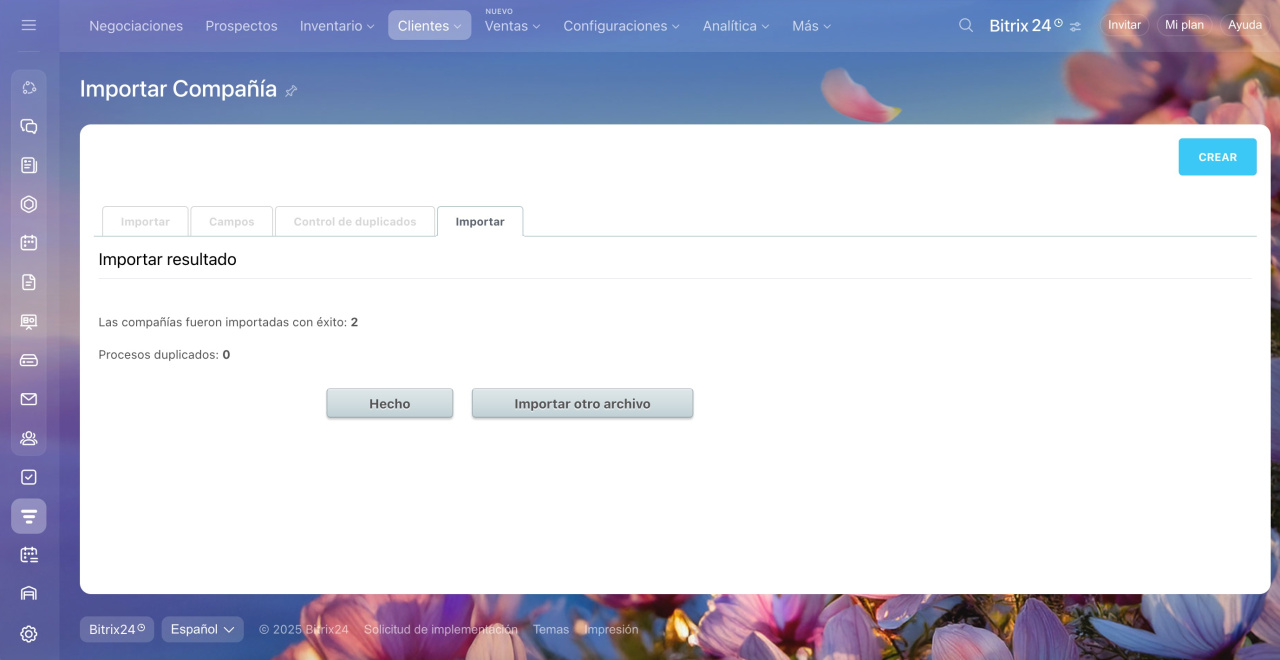Open the calendar icon in sidebar
This screenshot has width=1280, height=660.
tap(29, 243)
